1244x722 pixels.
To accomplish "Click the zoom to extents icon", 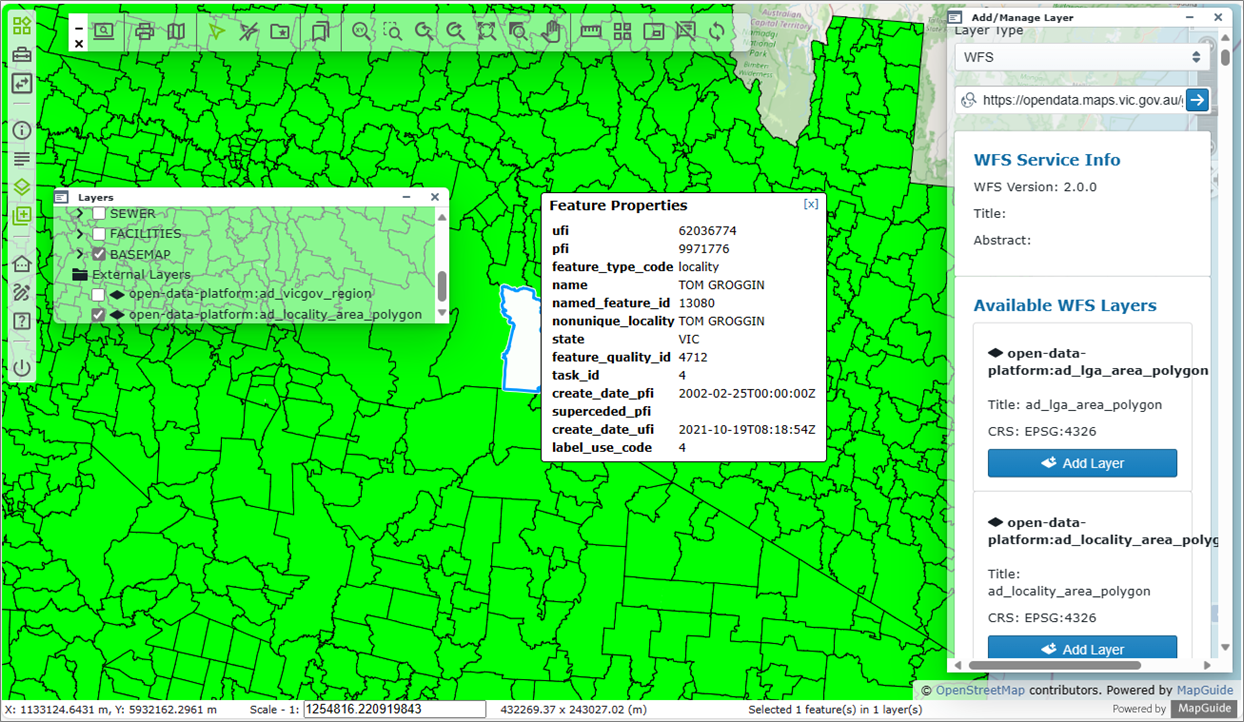I will tap(486, 32).
